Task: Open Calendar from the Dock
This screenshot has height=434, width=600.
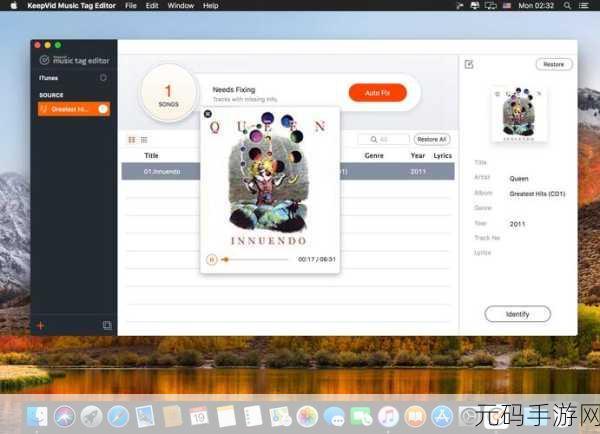Action: 199,416
